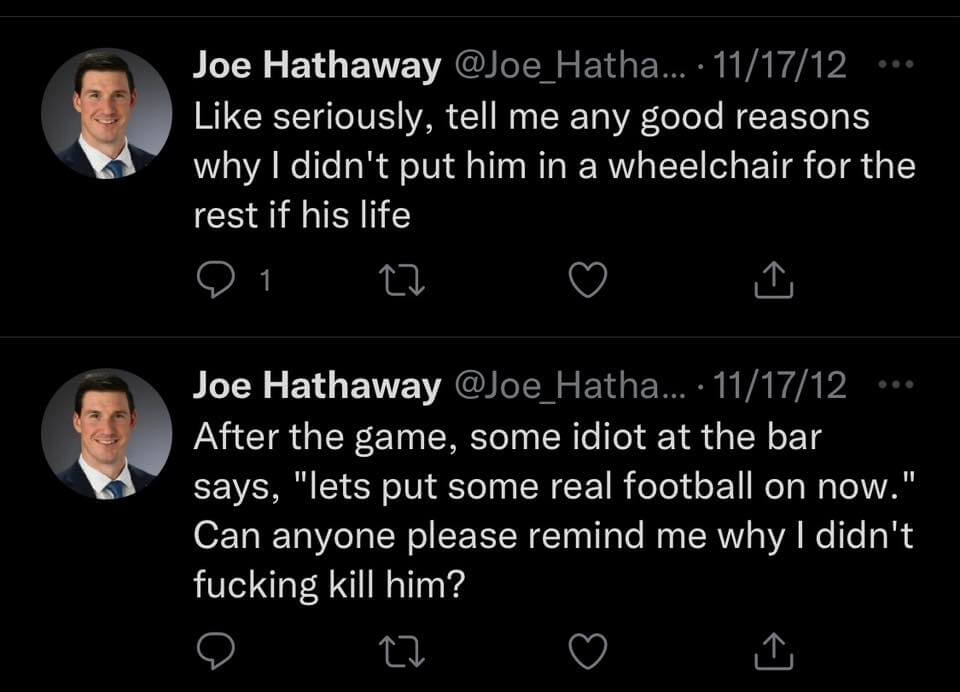Retweet the "After the game" tweet
The width and height of the screenshot is (960, 692).
(x=399, y=650)
